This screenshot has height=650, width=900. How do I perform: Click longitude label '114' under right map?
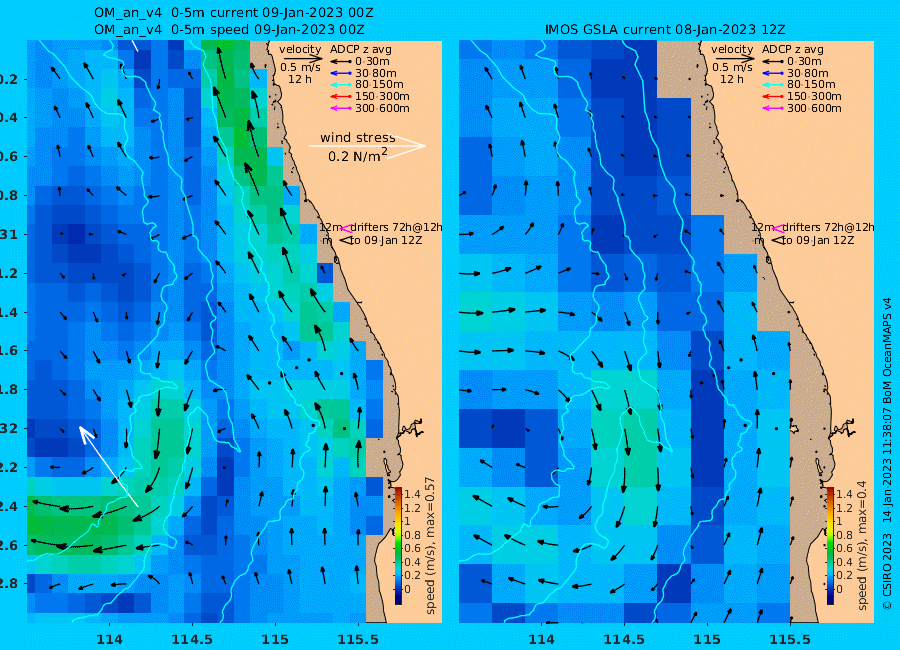click(x=541, y=639)
